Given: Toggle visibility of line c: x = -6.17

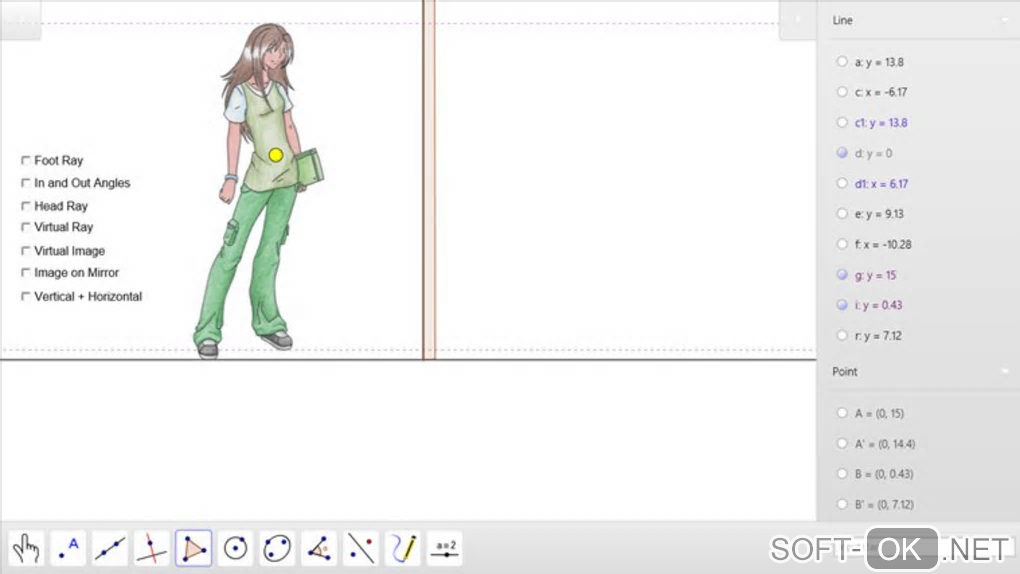Looking at the screenshot, I should coord(842,92).
